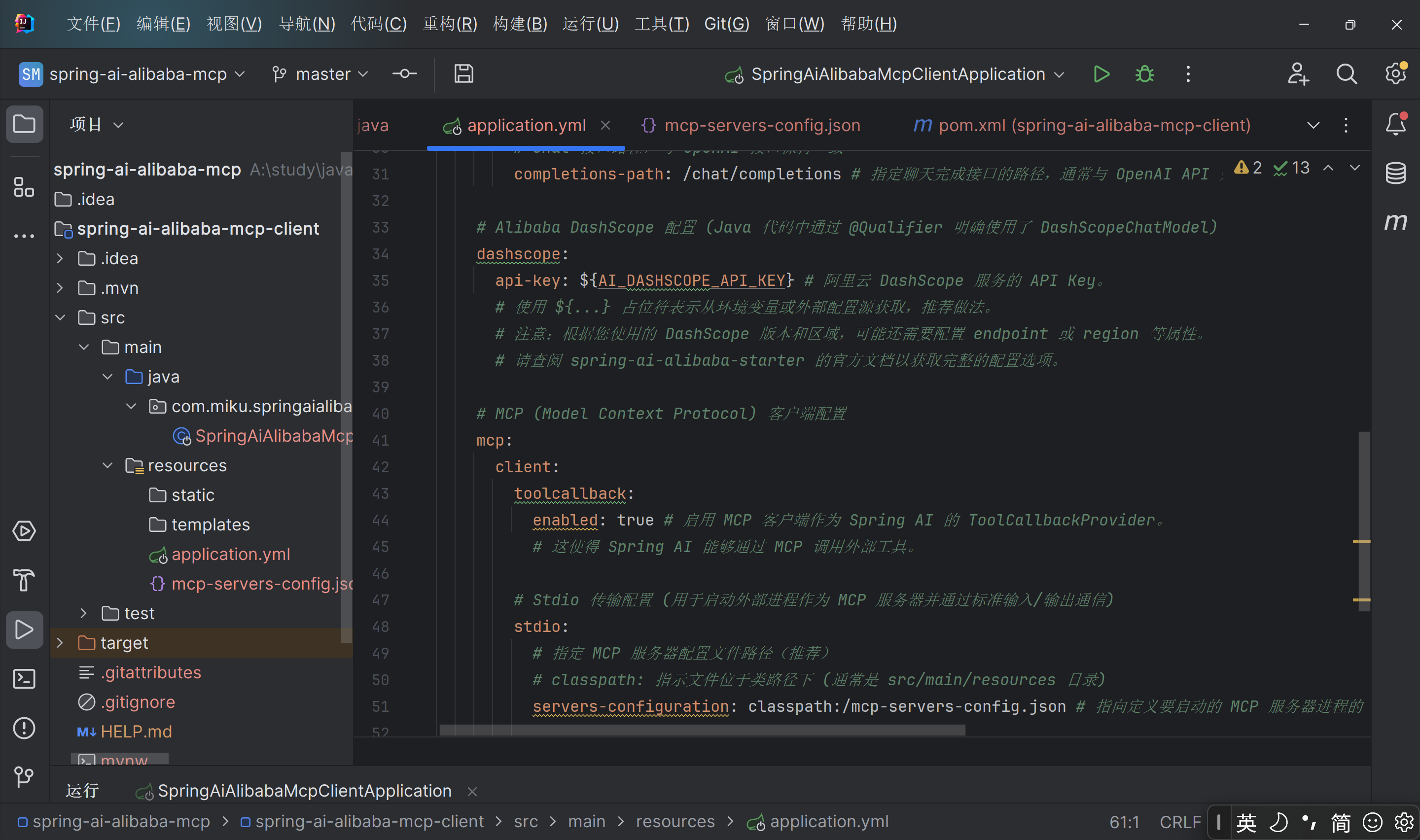The width and height of the screenshot is (1420, 840).
Task: Open the Terminal tool window
Action: (24, 679)
